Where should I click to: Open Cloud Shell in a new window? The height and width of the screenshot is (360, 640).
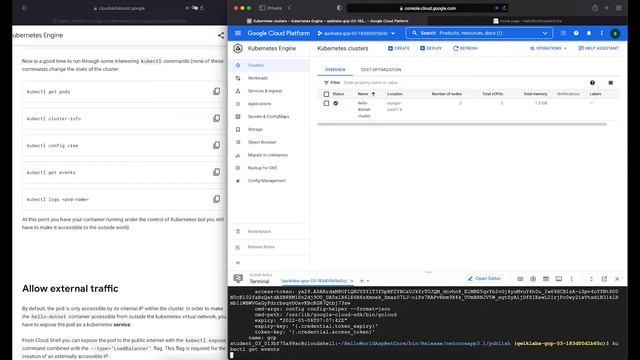[x=604, y=279]
